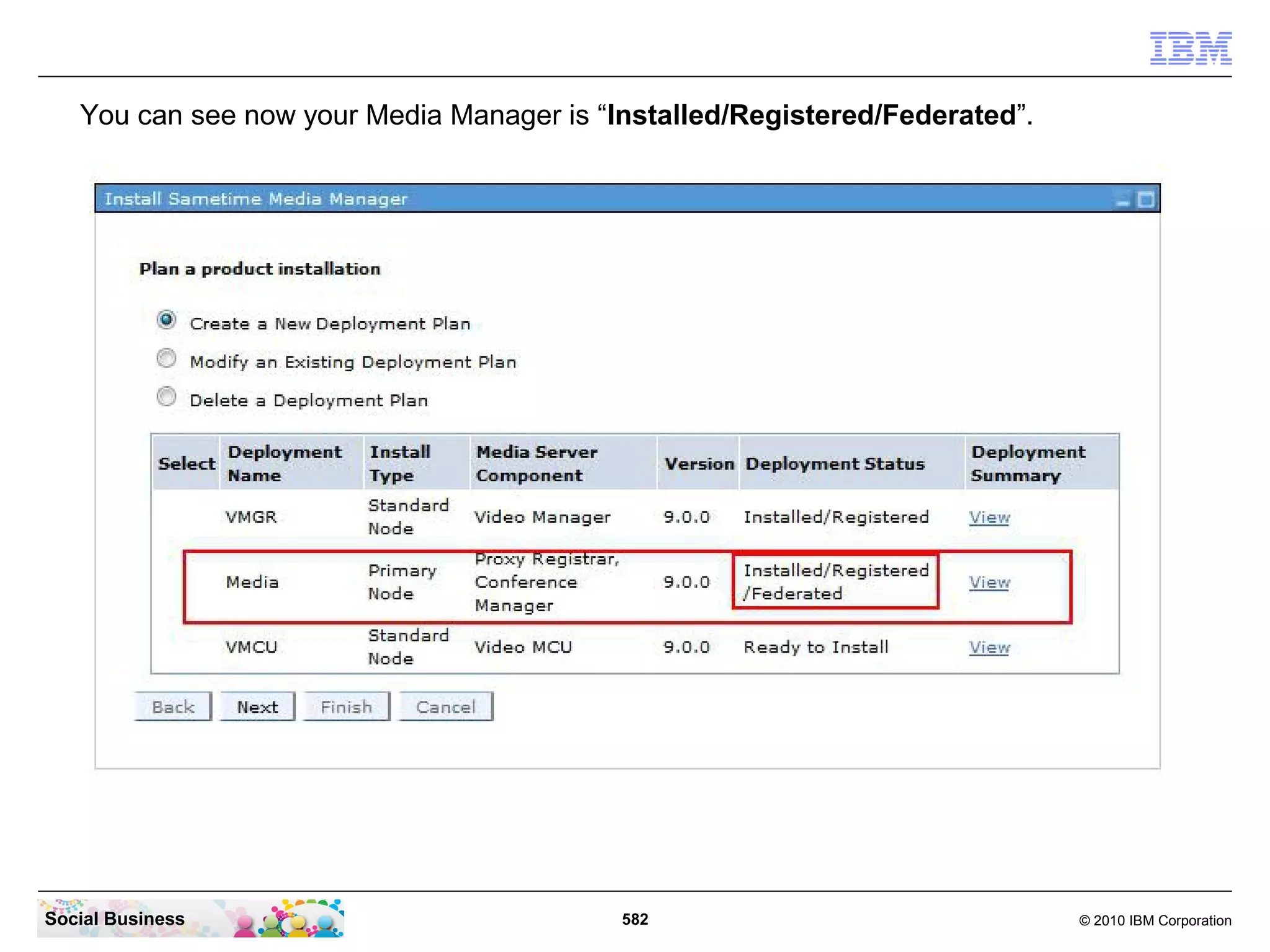Click Standard Node in the VMGR row
Viewport: 1270px width, 952px height.
[408, 517]
